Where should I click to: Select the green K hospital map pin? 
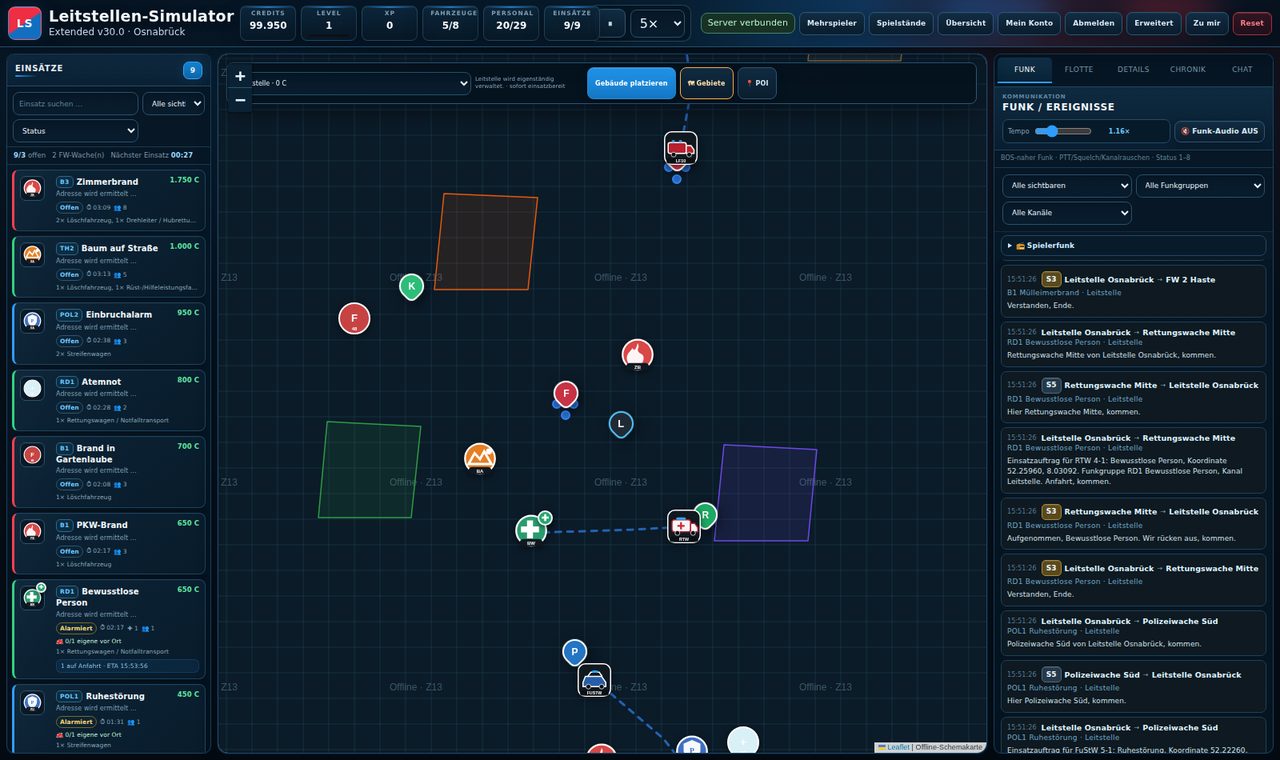[411, 286]
